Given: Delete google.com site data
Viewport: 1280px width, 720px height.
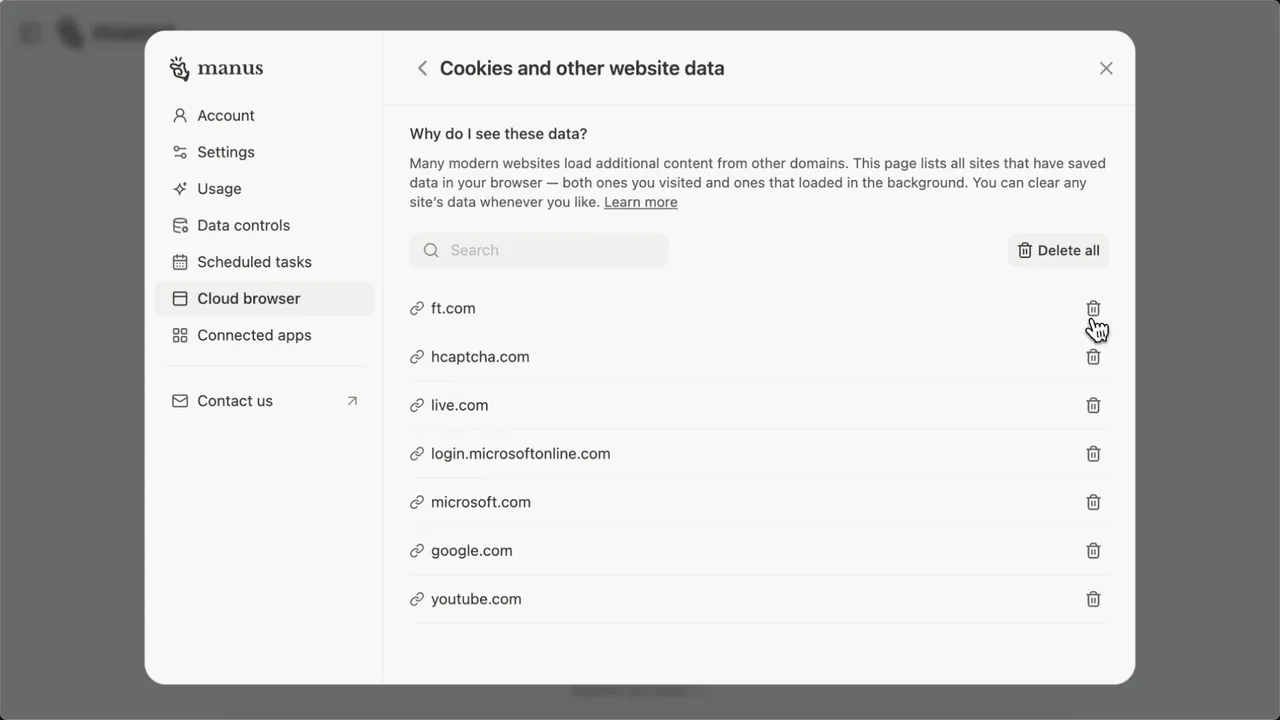Looking at the screenshot, I should pos(1093,551).
